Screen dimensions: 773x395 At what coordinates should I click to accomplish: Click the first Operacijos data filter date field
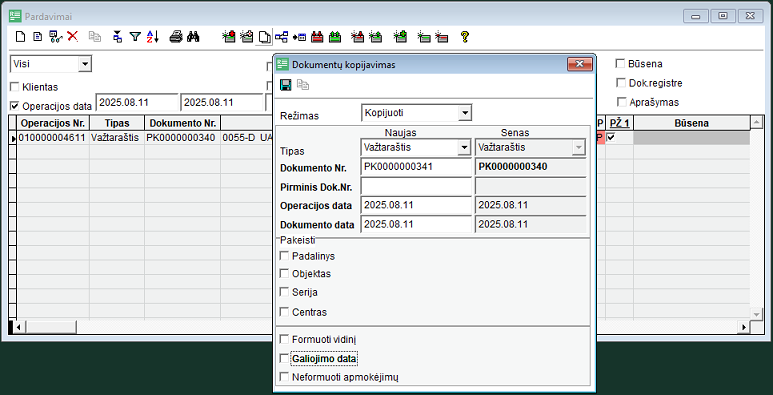pos(137,102)
